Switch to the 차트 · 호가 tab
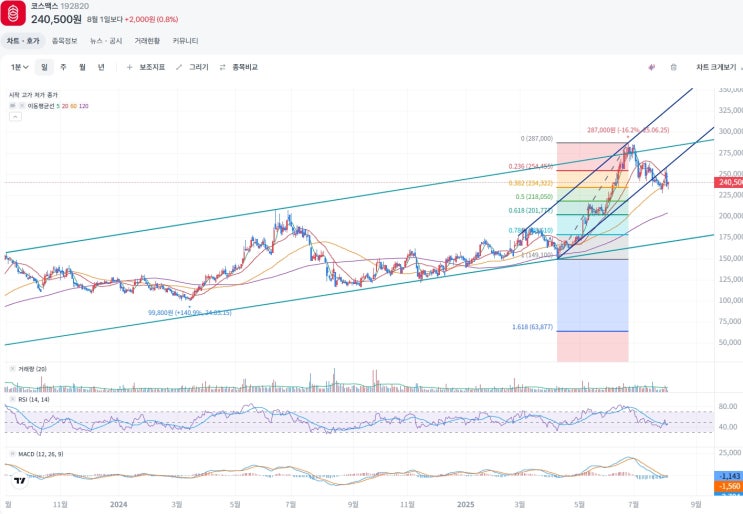 pos(23,41)
